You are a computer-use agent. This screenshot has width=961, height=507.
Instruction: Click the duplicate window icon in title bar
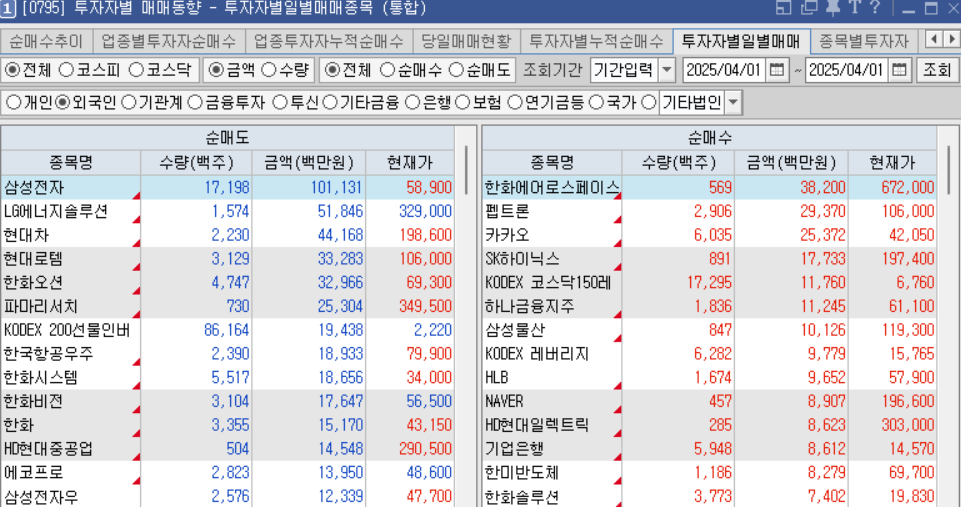pyautogui.click(x=809, y=7)
